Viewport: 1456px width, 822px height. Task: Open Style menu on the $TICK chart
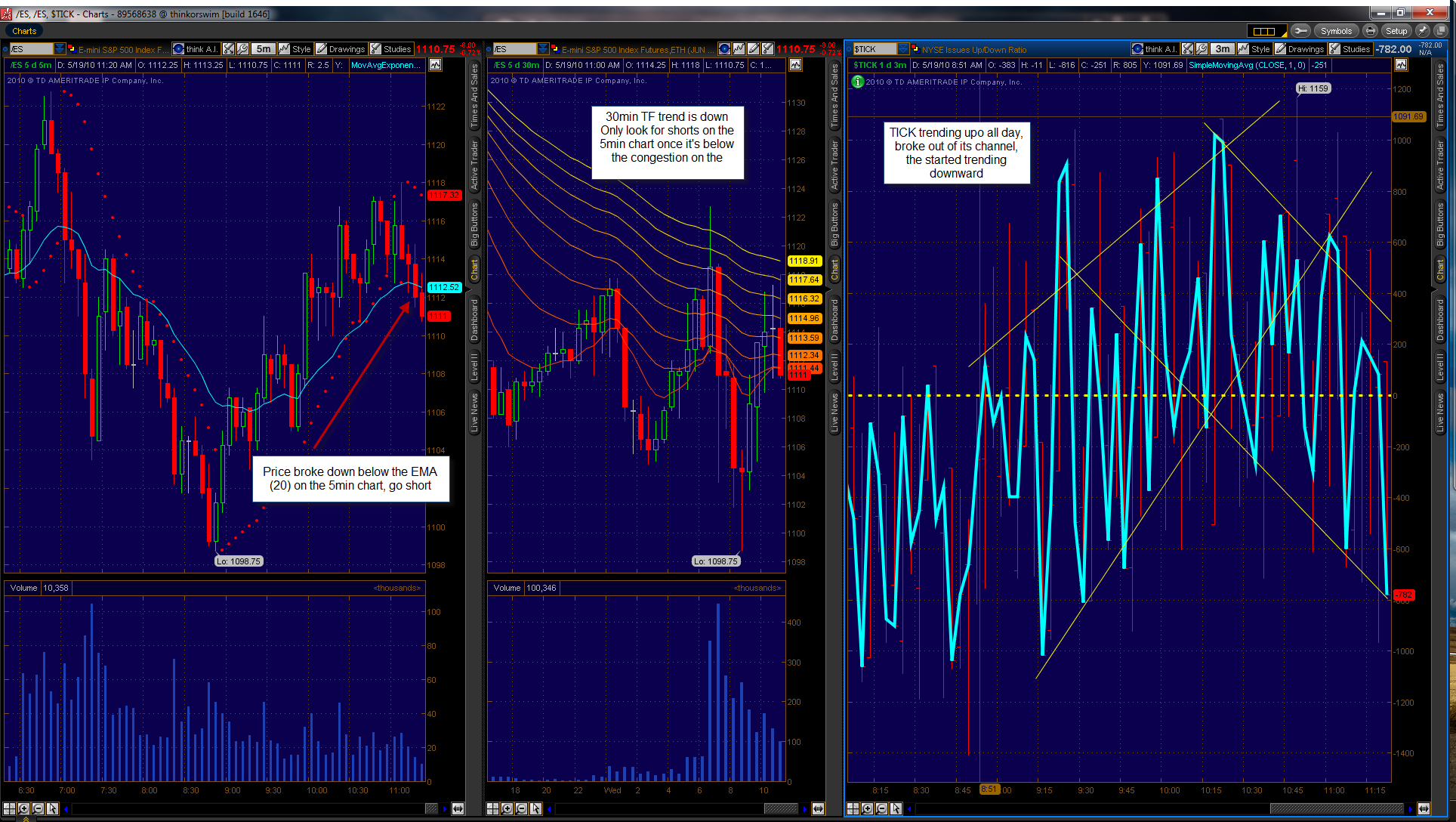coord(1254,49)
